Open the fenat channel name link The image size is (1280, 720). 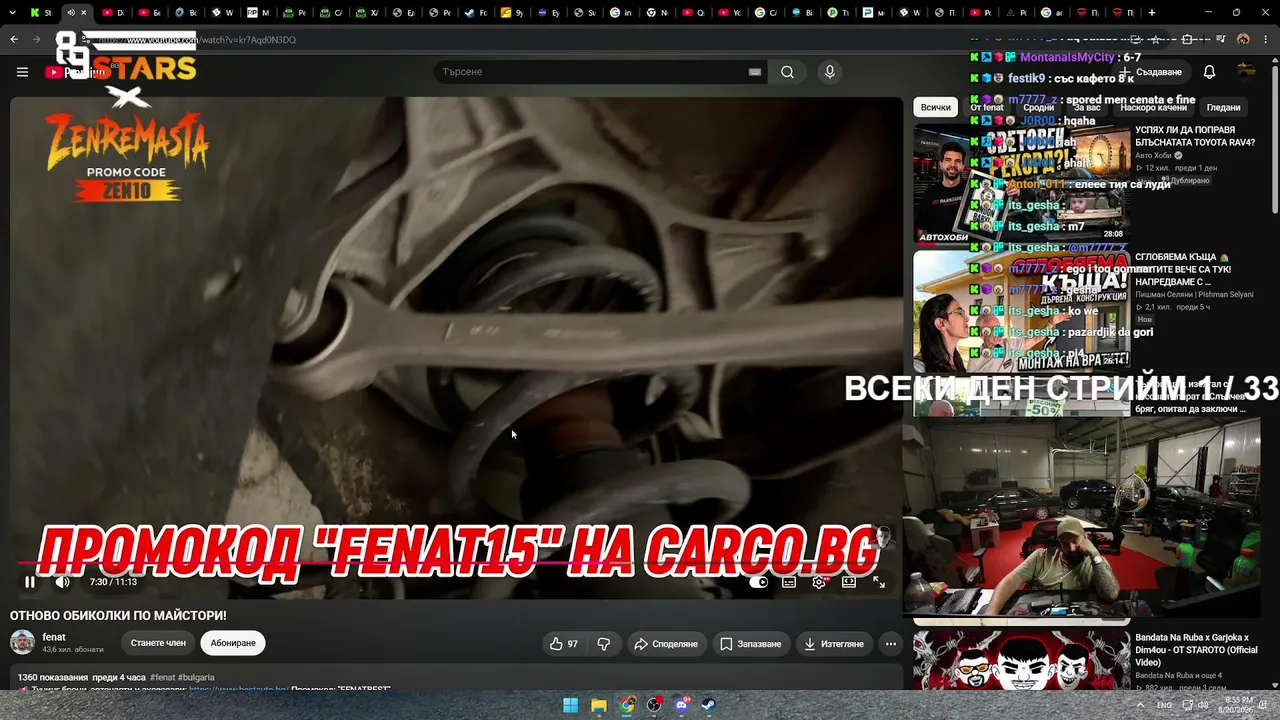coord(54,637)
